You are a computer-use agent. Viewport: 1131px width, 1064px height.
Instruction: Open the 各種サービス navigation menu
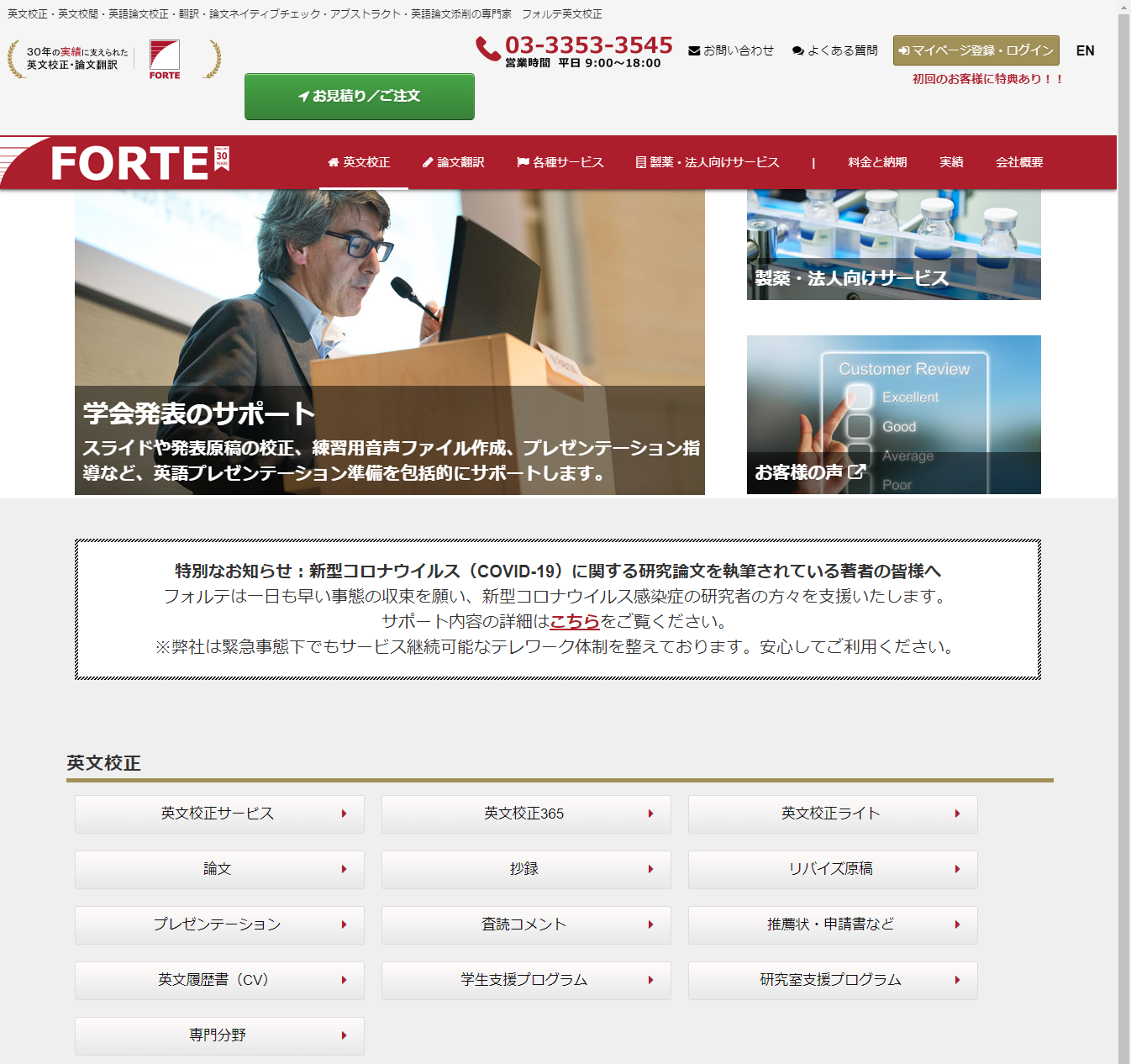560,162
